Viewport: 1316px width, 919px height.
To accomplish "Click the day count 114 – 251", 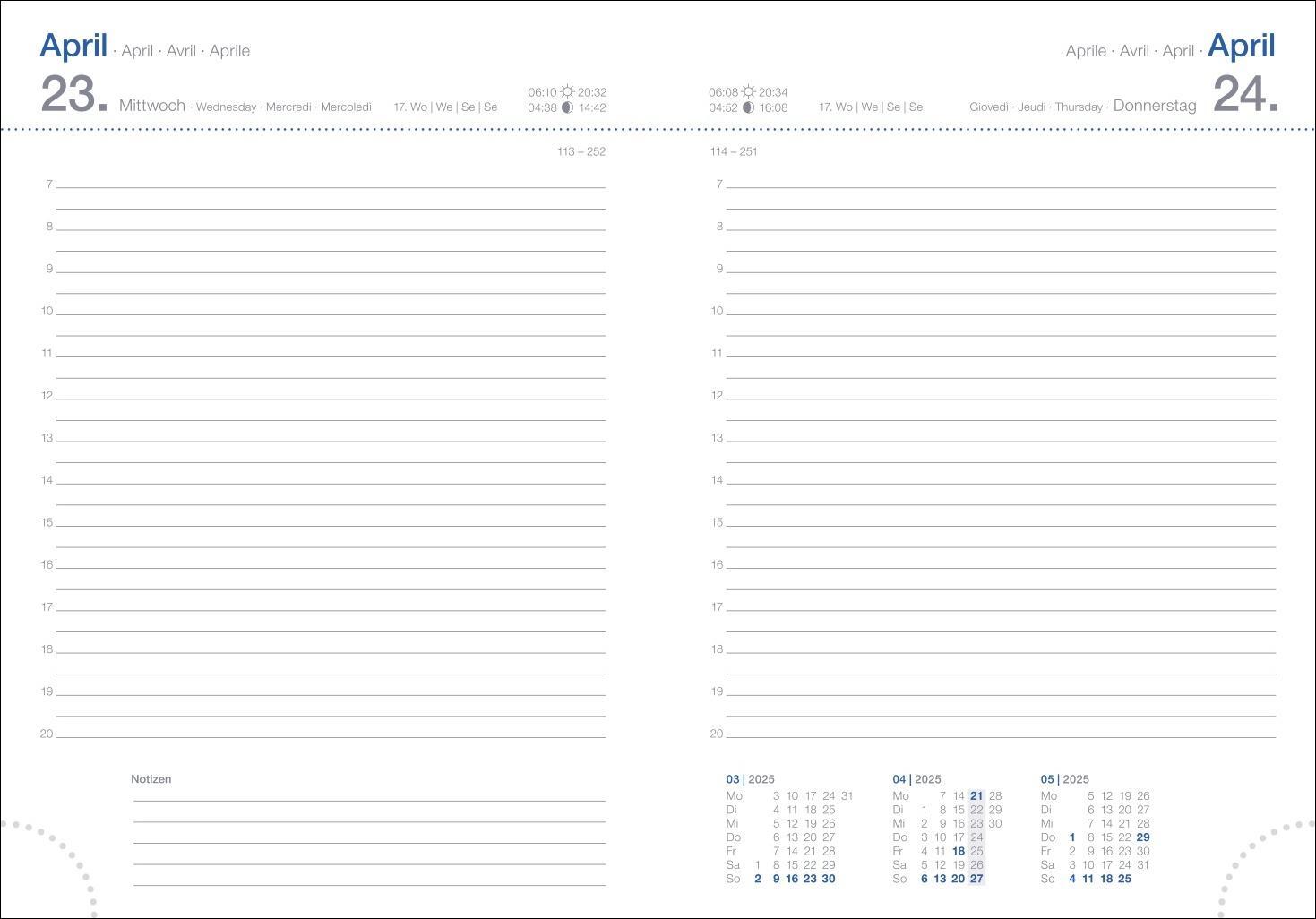I will pyautogui.click(x=734, y=151).
